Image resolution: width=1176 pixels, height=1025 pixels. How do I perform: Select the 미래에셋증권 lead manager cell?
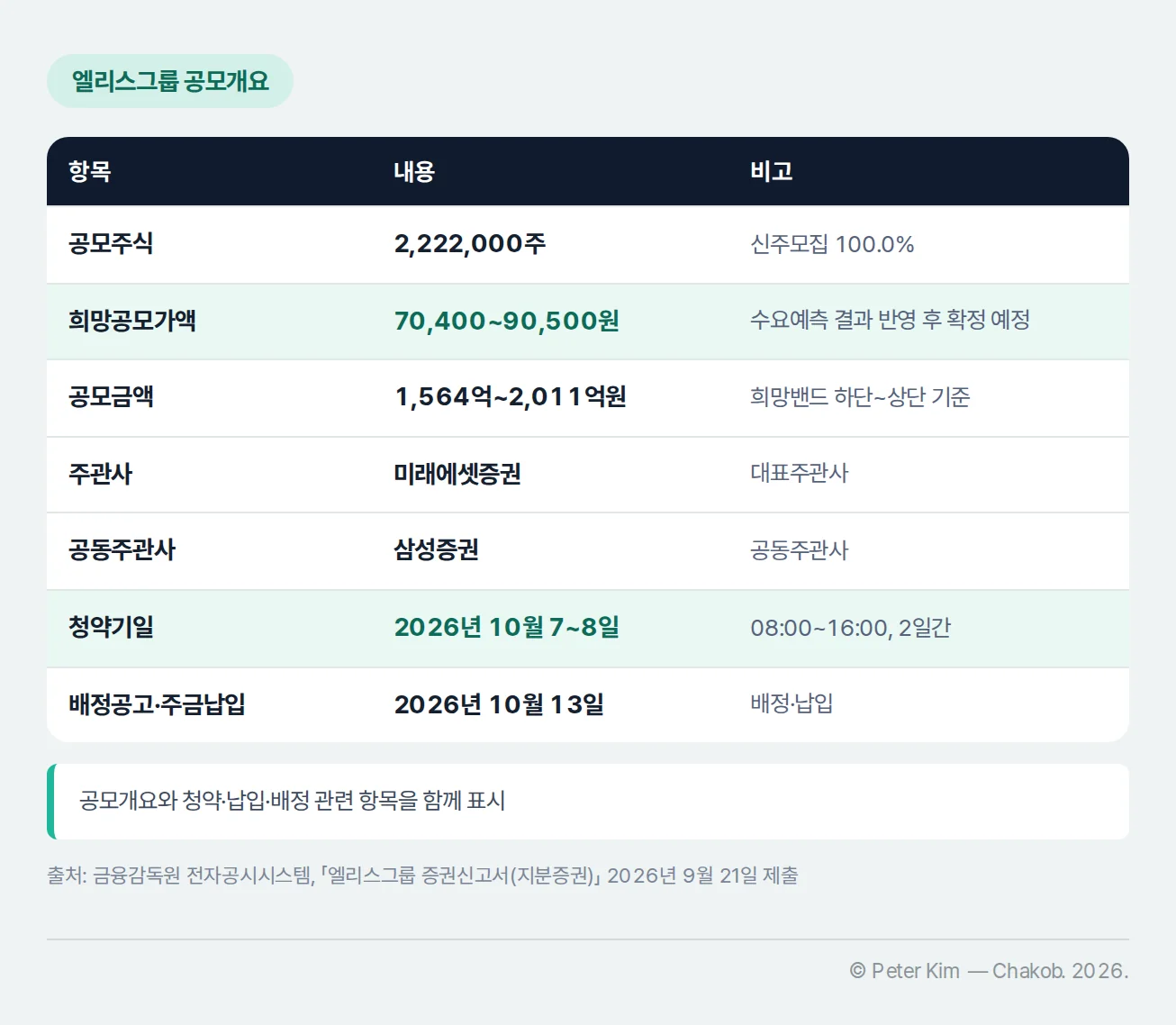(457, 474)
